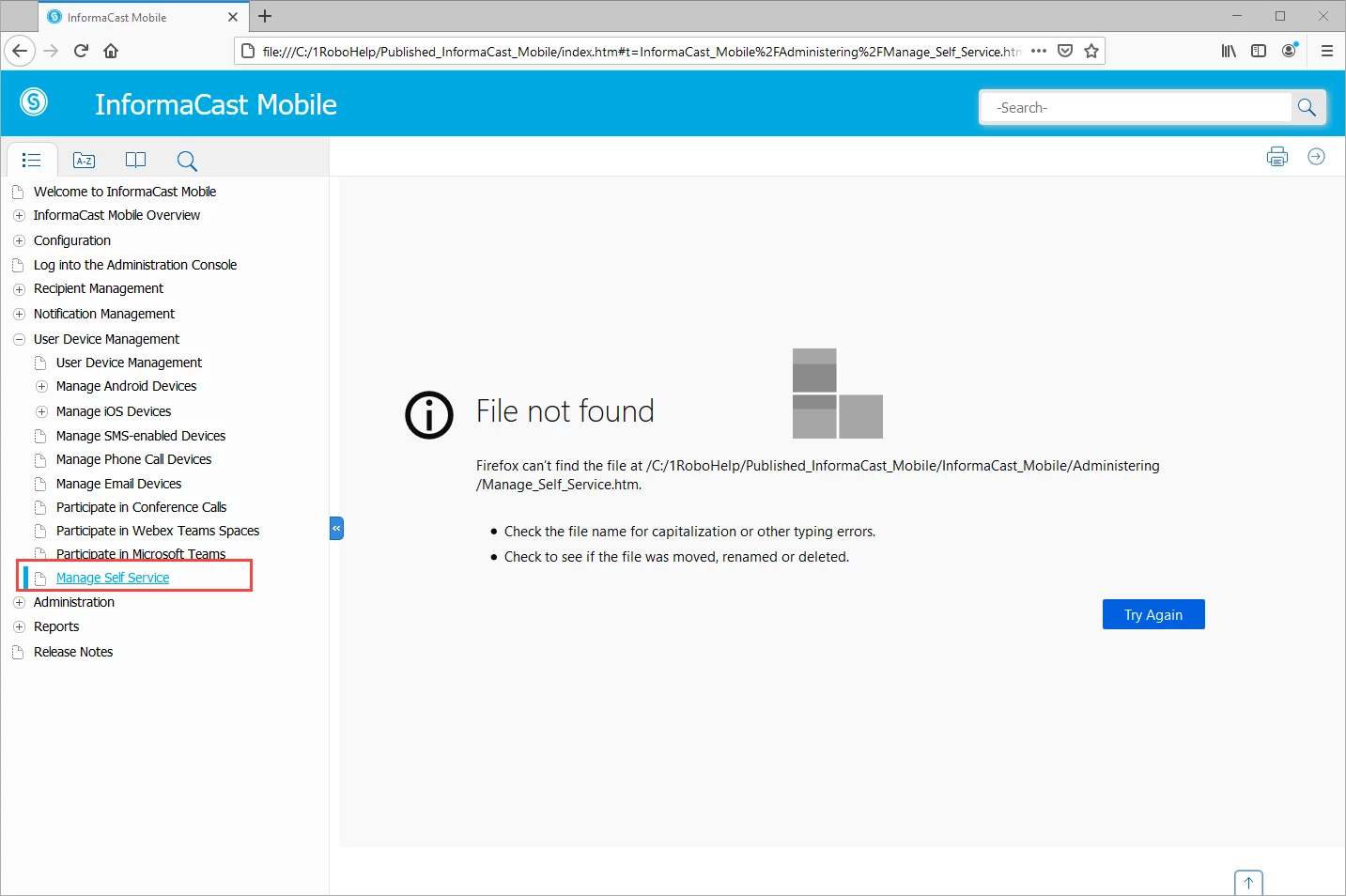
Task: Click the browser address bar URL
Action: tap(641, 52)
